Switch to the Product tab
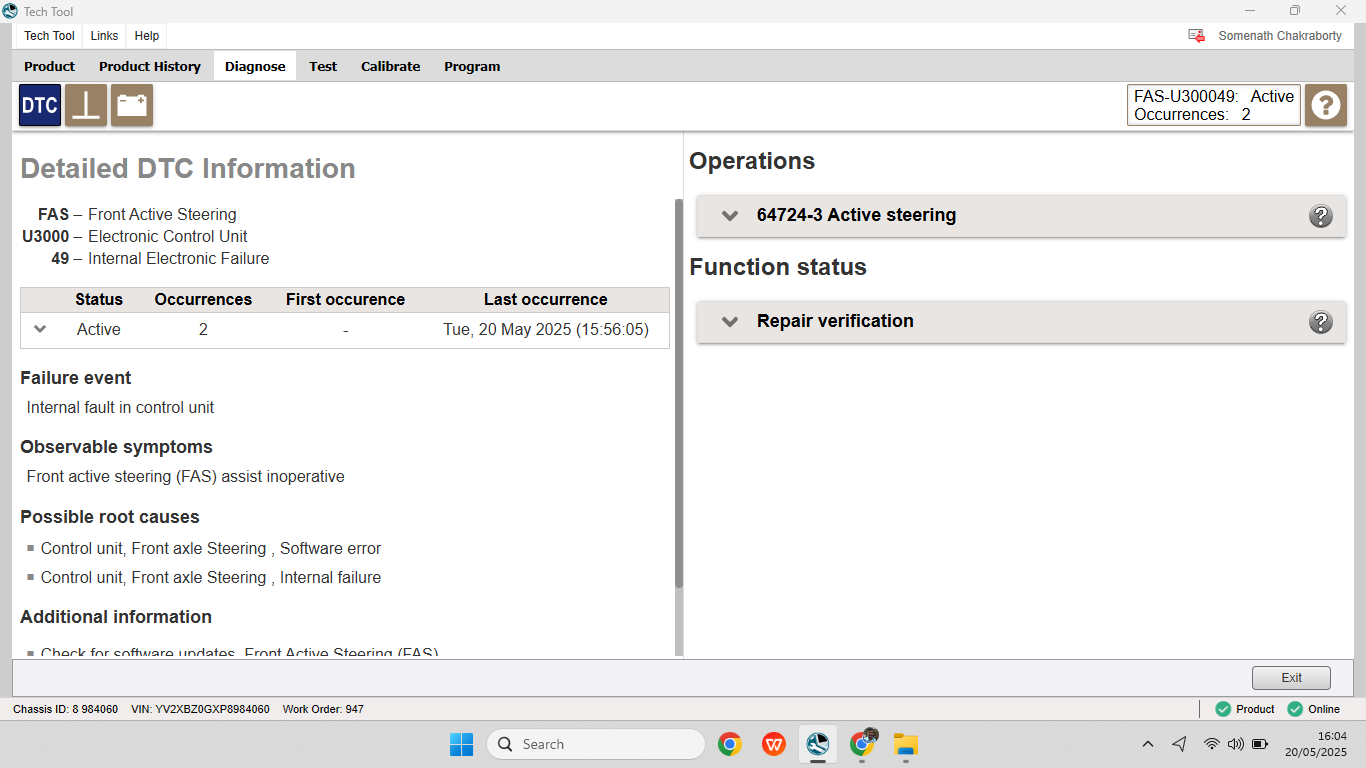1366x768 pixels. (x=50, y=67)
